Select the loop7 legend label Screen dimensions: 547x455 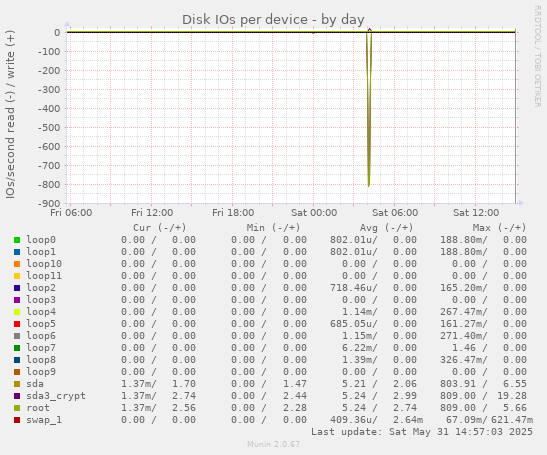[x=41, y=348]
